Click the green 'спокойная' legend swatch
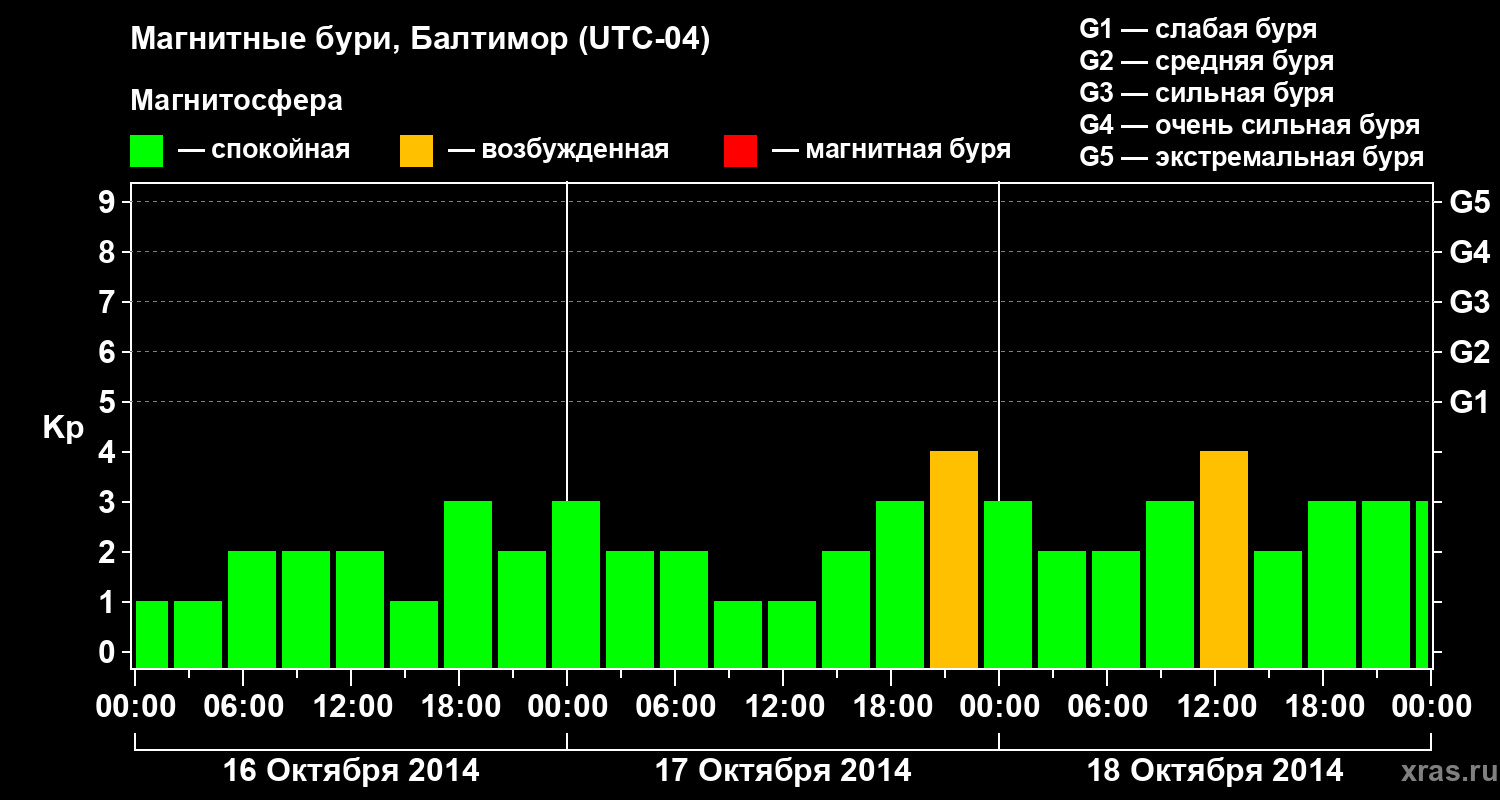Screen dimensions: 1500x800 click(x=147, y=151)
